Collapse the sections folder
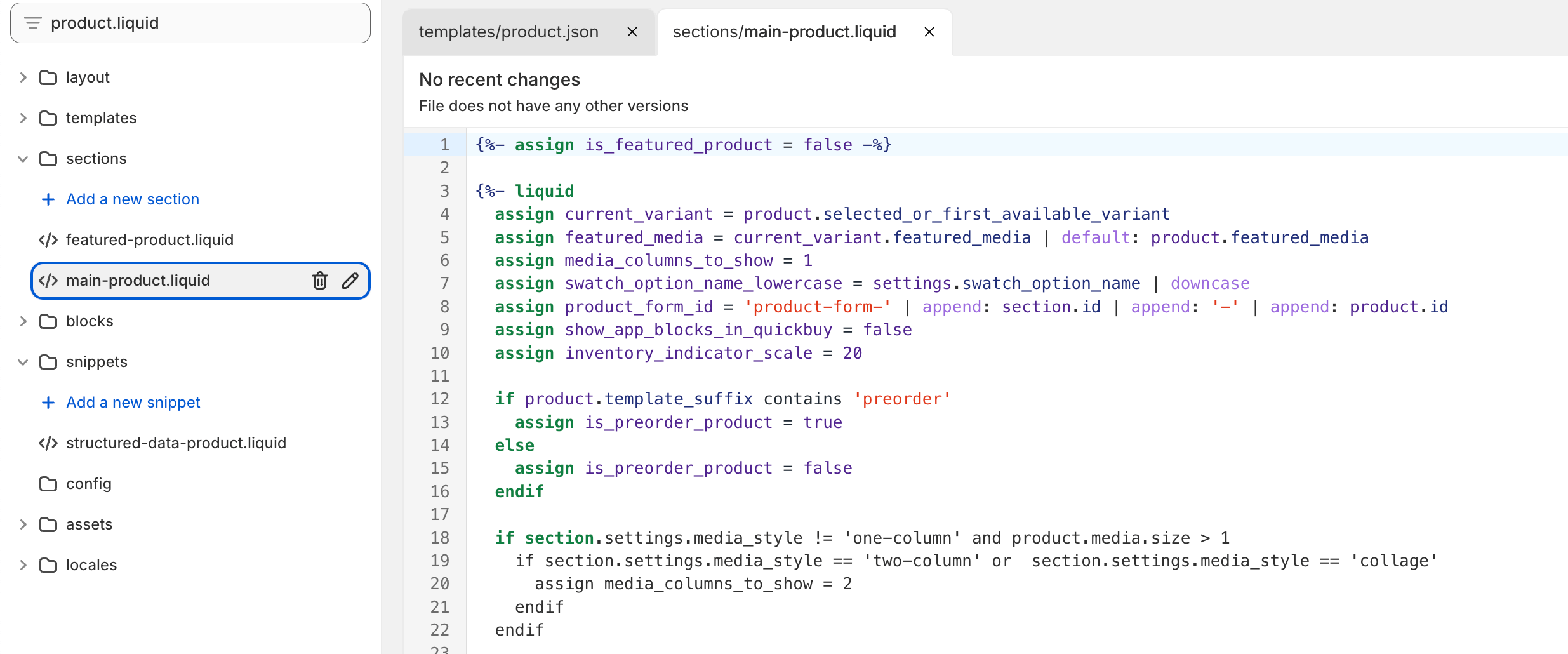Screen dimensions: 1568x654 [23, 158]
